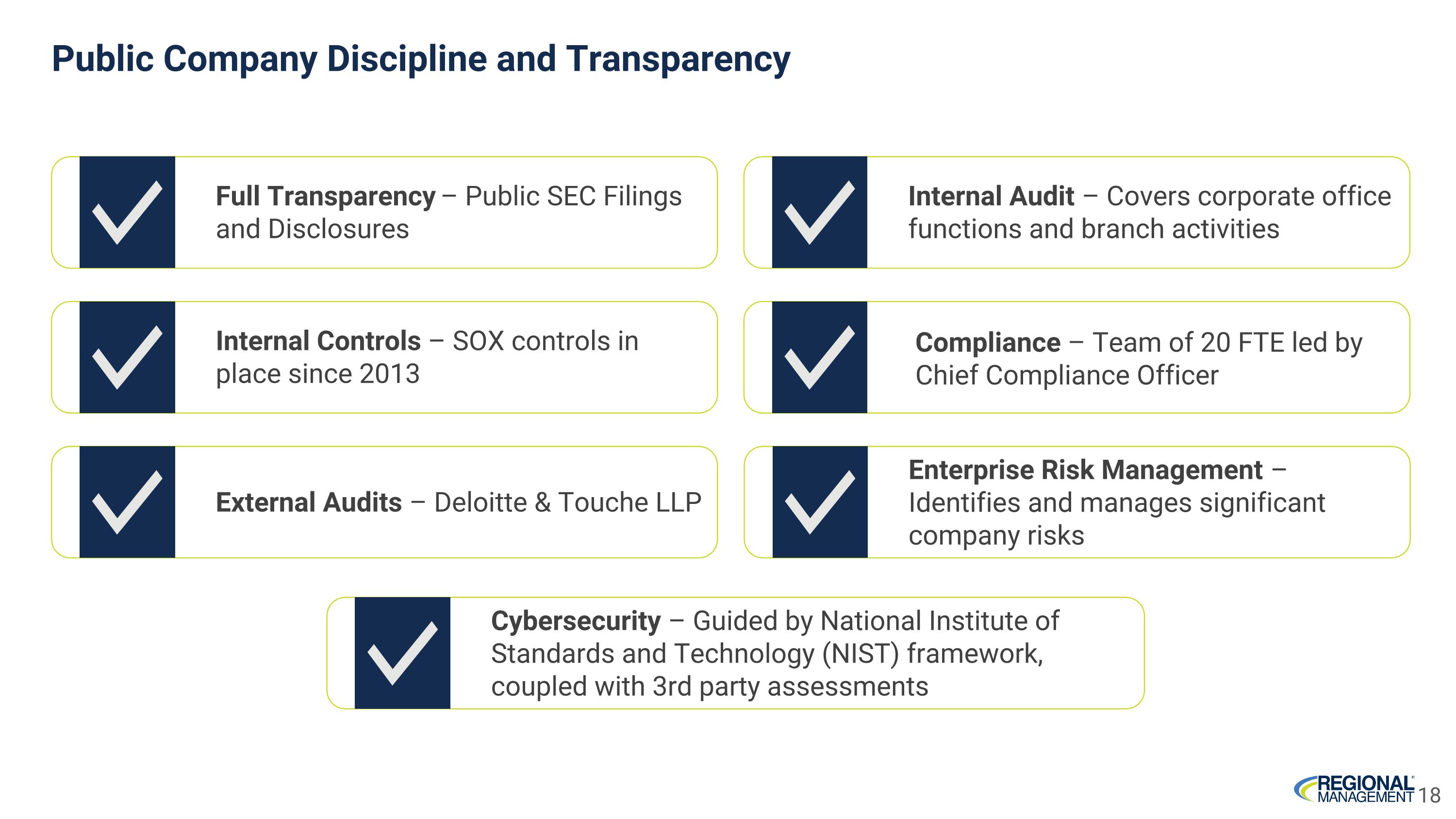Screen dimensions: 1456x819
Task: Click the checkmark beside Enterprise Risk Management
Action: pyautogui.click(x=820, y=502)
